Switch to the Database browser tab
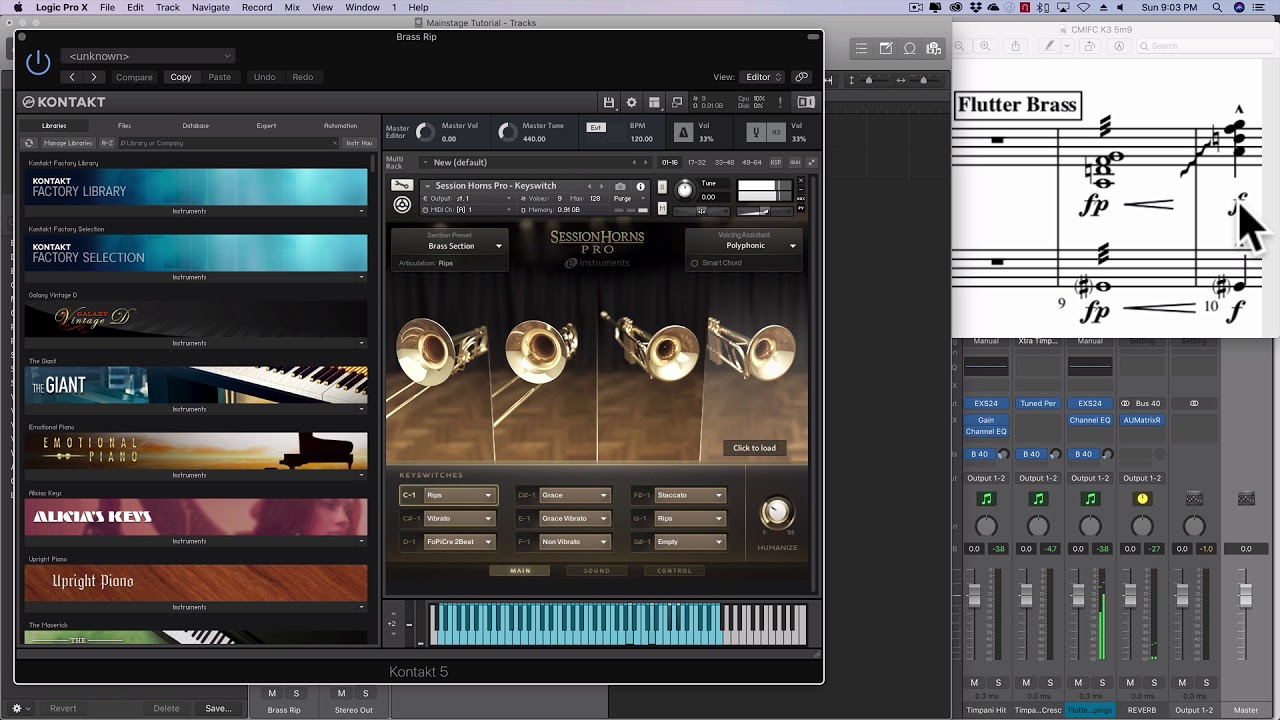 pyautogui.click(x=196, y=126)
